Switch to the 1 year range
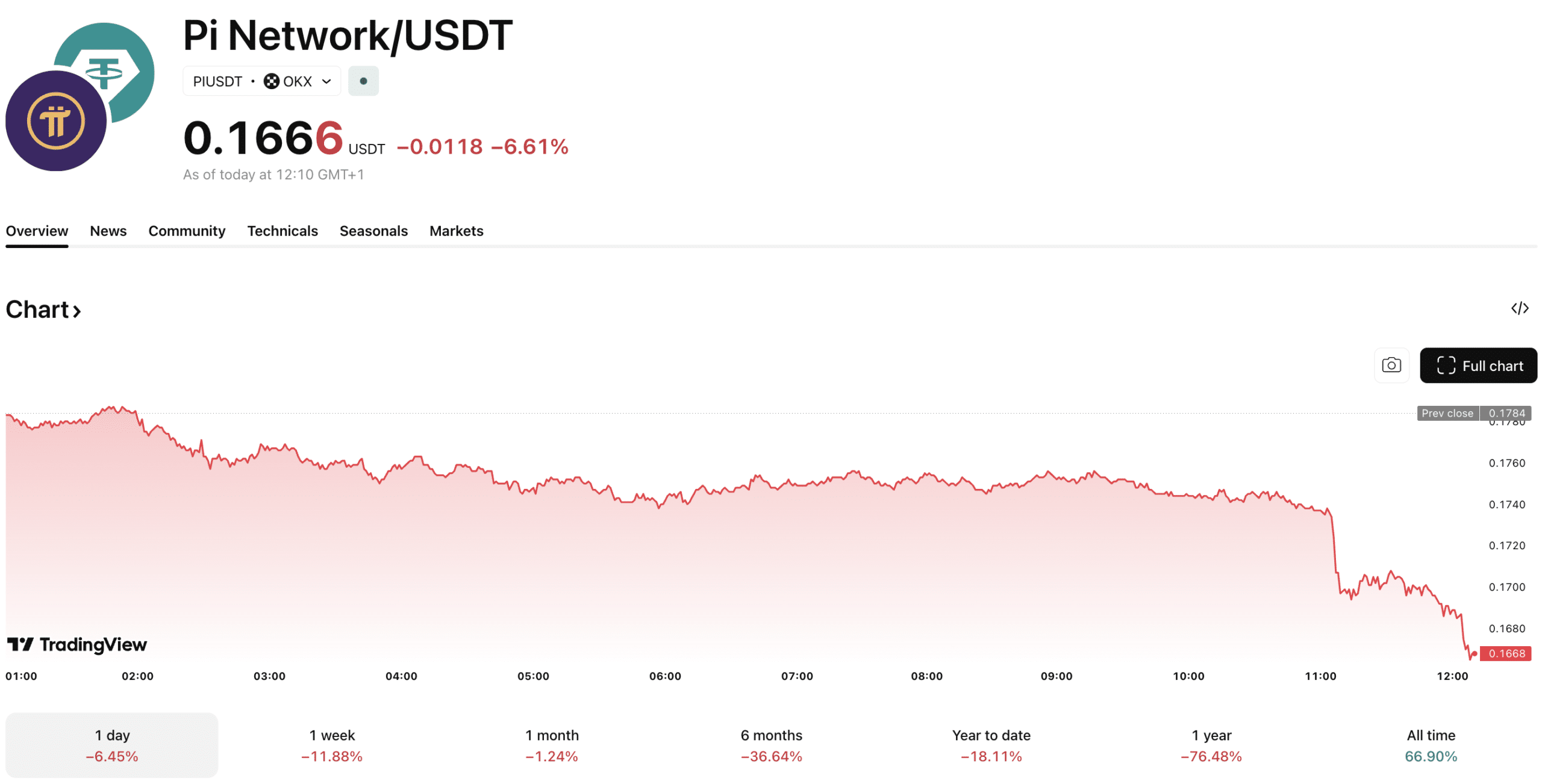The width and height of the screenshot is (1542, 784). coord(1211,745)
